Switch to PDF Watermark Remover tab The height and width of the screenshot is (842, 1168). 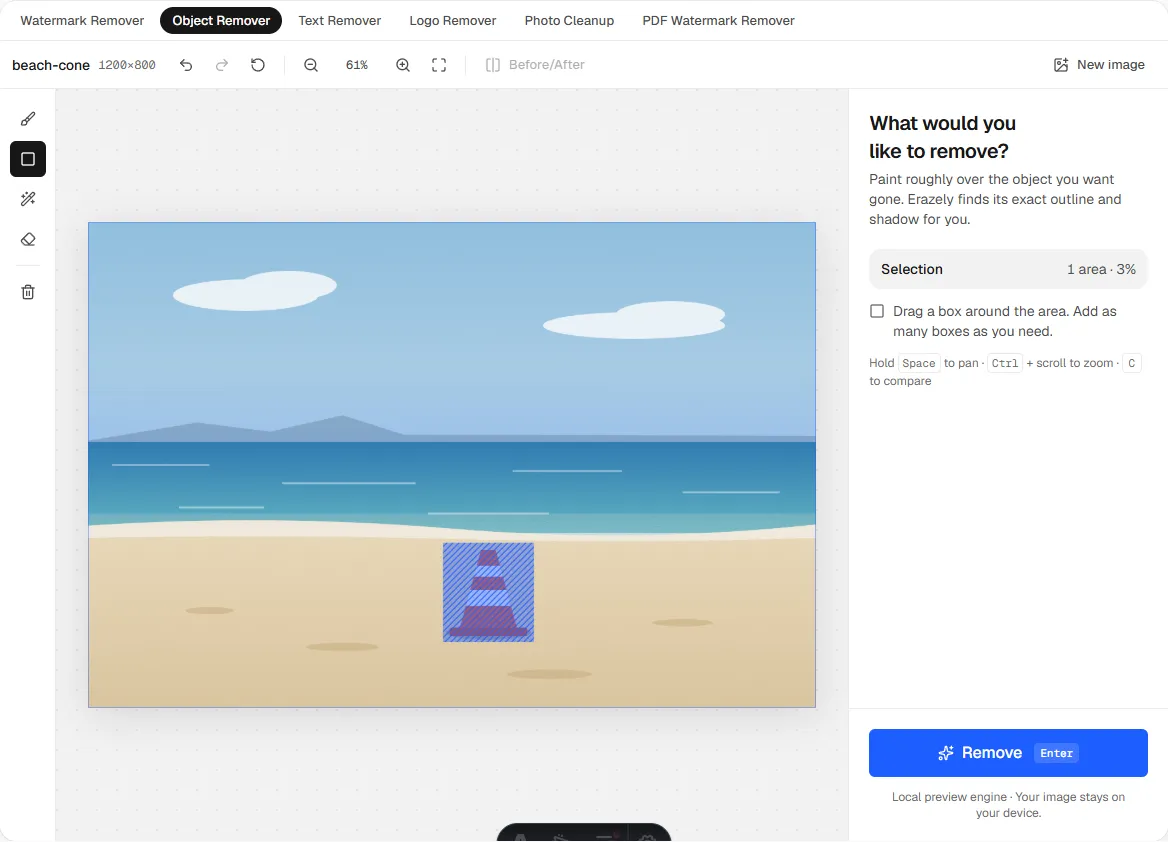click(x=718, y=21)
